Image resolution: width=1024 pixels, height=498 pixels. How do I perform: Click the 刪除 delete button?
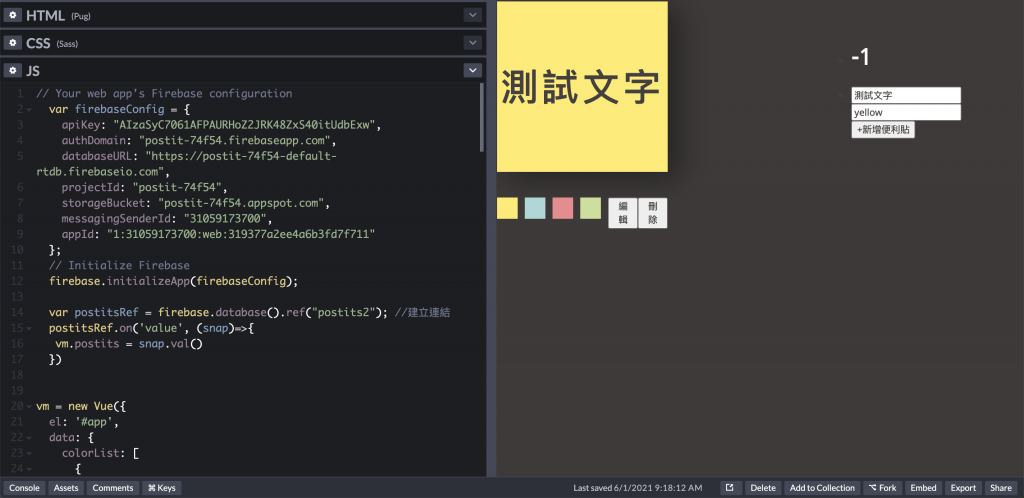652,213
